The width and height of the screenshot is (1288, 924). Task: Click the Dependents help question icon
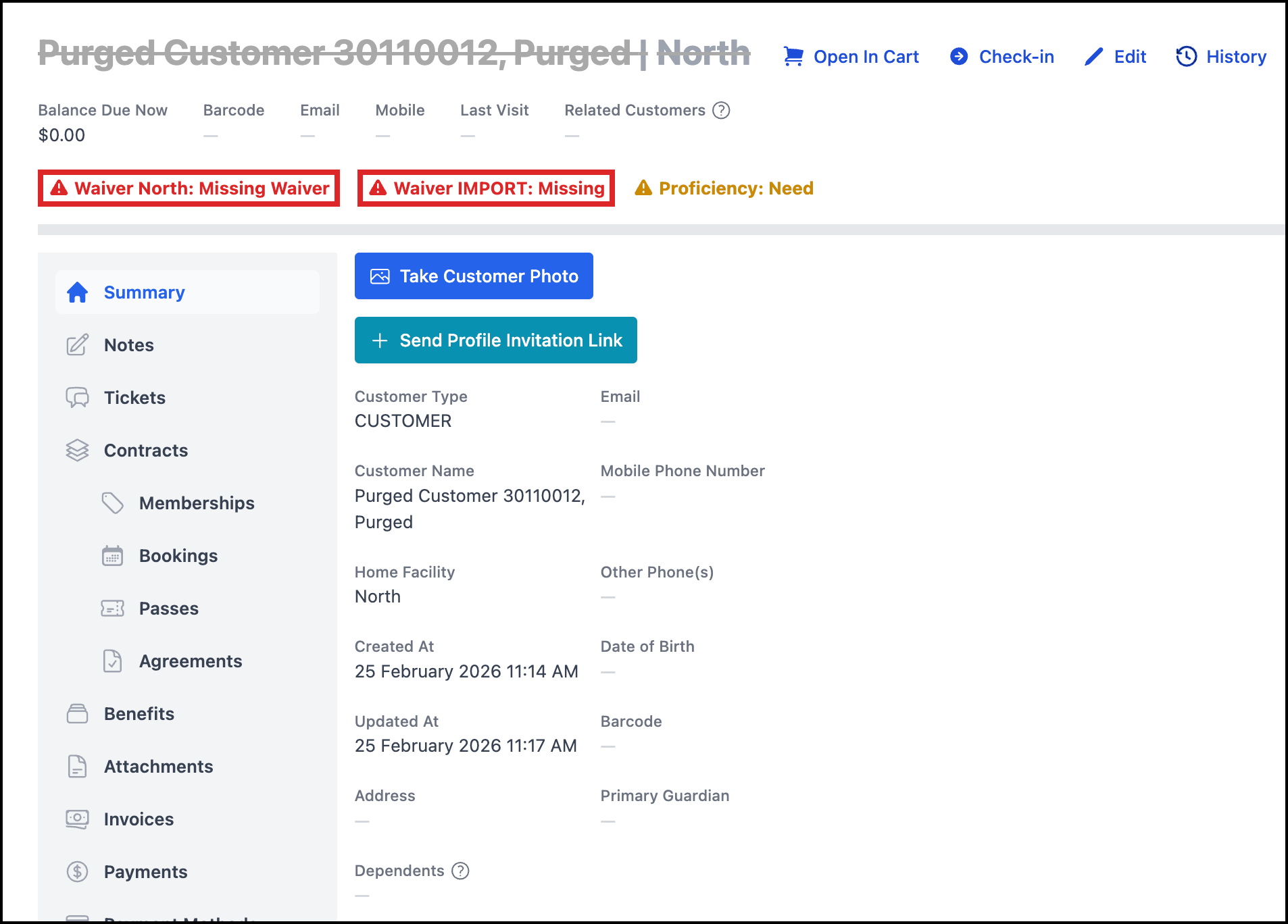pyautogui.click(x=460, y=871)
